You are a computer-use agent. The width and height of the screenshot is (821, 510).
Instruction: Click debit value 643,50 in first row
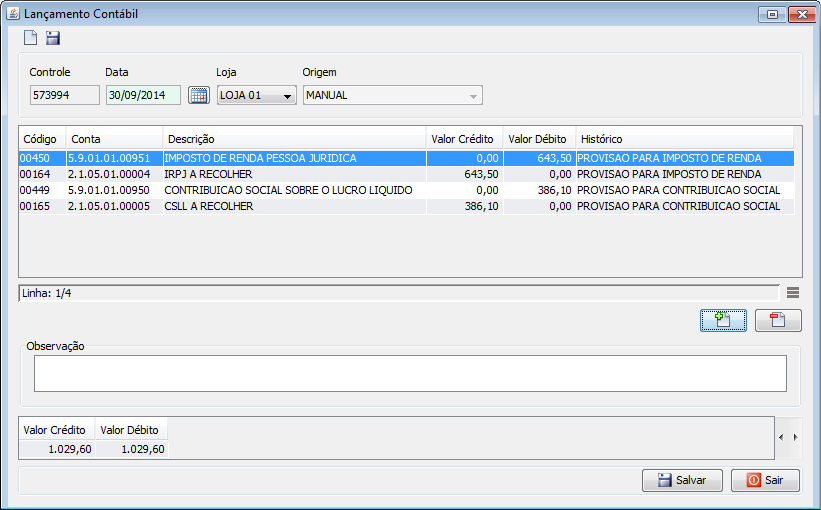[539, 158]
